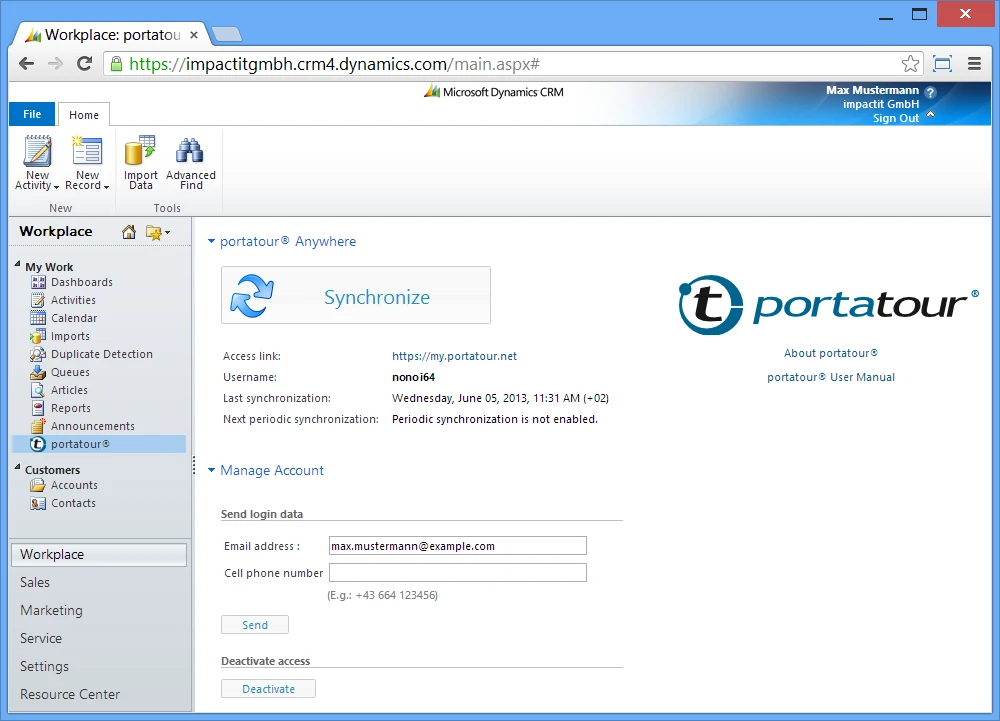Click the Imports icon in sidebar

point(38,336)
